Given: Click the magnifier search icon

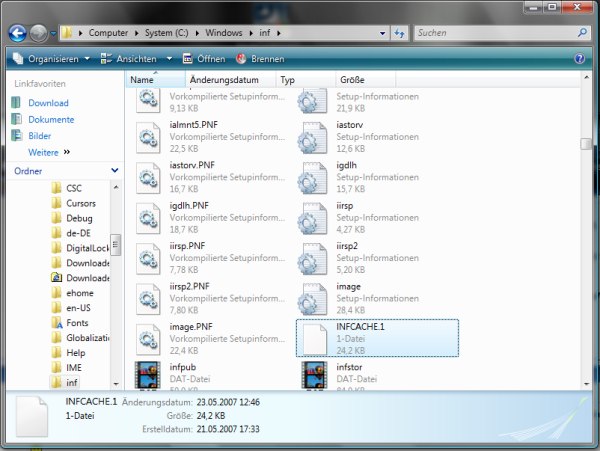Looking at the screenshot, I should point(582,33).
